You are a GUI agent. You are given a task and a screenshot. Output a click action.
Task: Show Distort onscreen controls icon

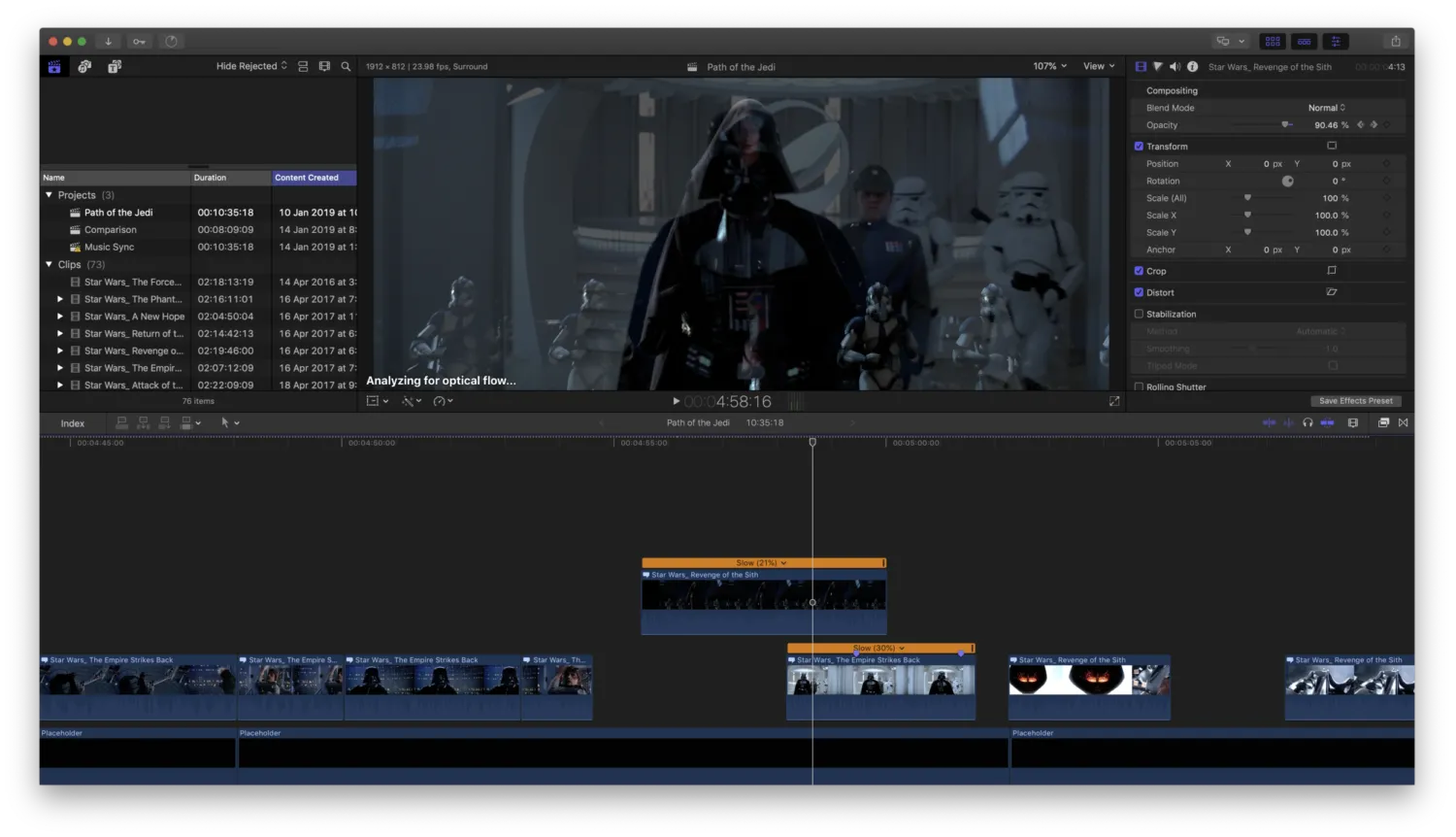[x=1332, y=291]
